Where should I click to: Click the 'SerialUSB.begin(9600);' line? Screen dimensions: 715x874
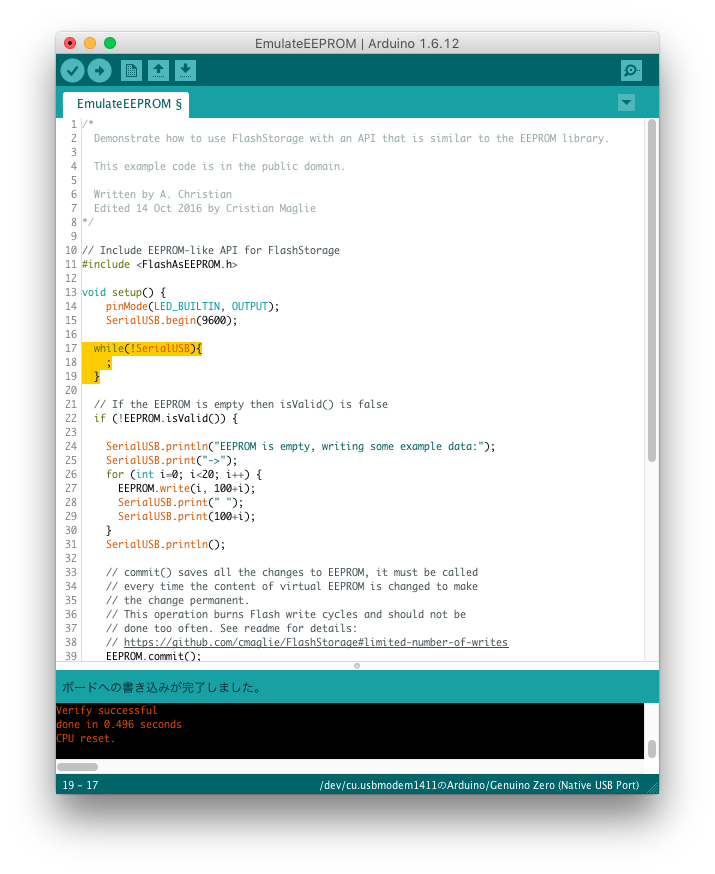172,321
